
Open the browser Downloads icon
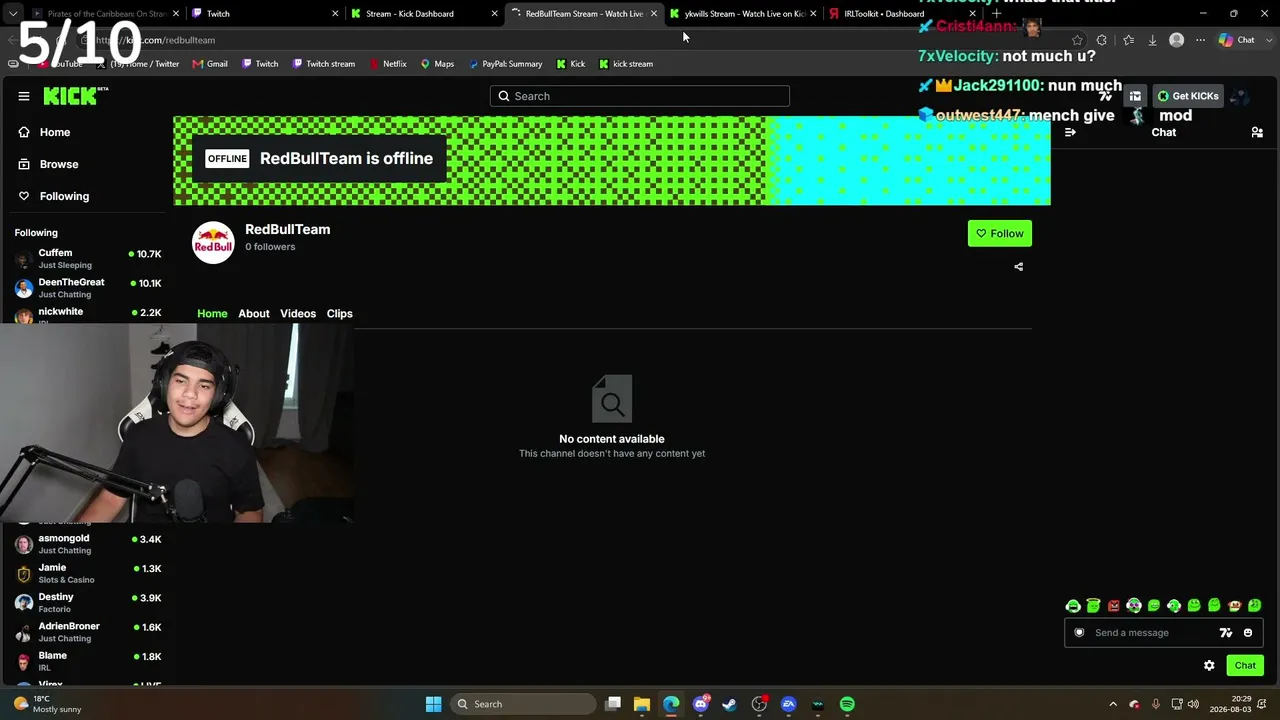pyautogui.click(x=1152, y=40)
